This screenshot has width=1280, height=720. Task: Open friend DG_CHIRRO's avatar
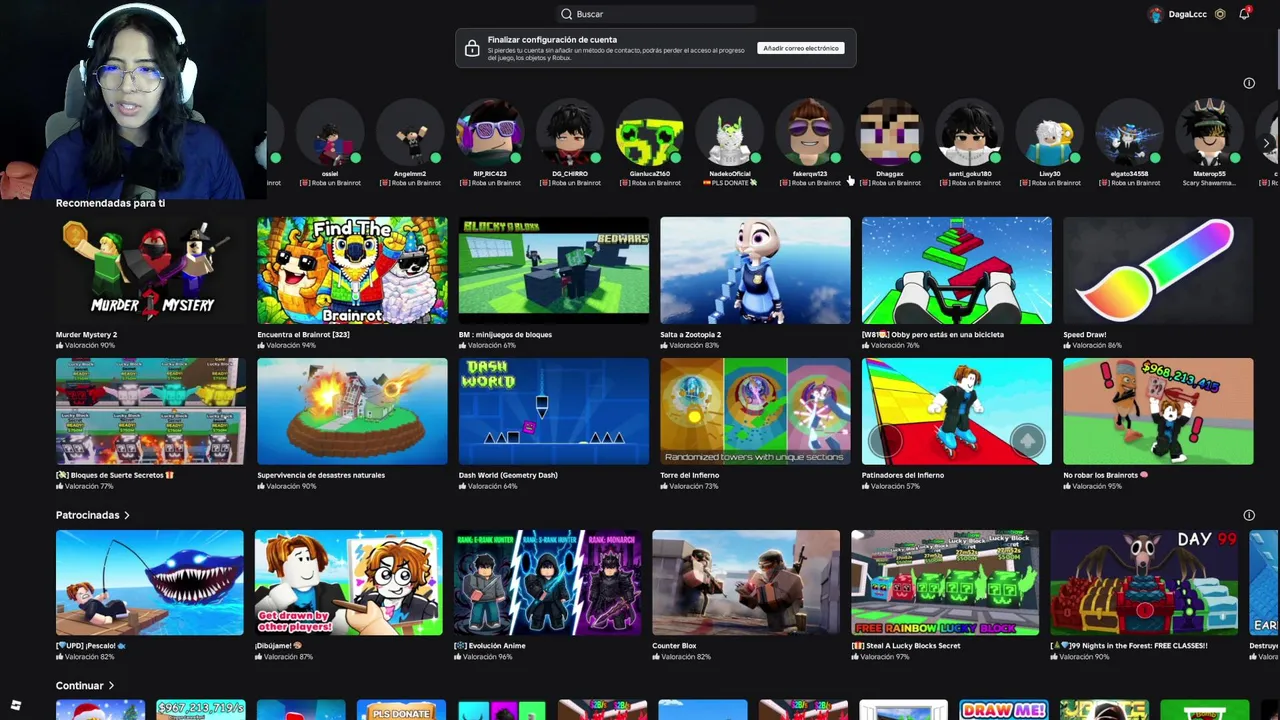570,133
